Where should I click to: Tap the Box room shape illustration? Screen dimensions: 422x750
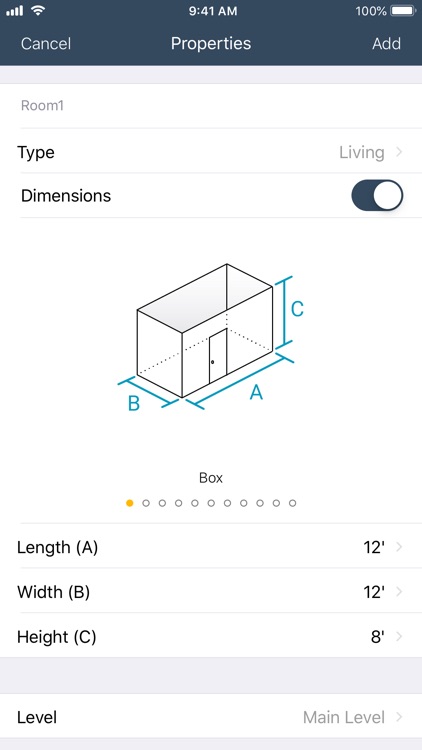pos(211,337)
